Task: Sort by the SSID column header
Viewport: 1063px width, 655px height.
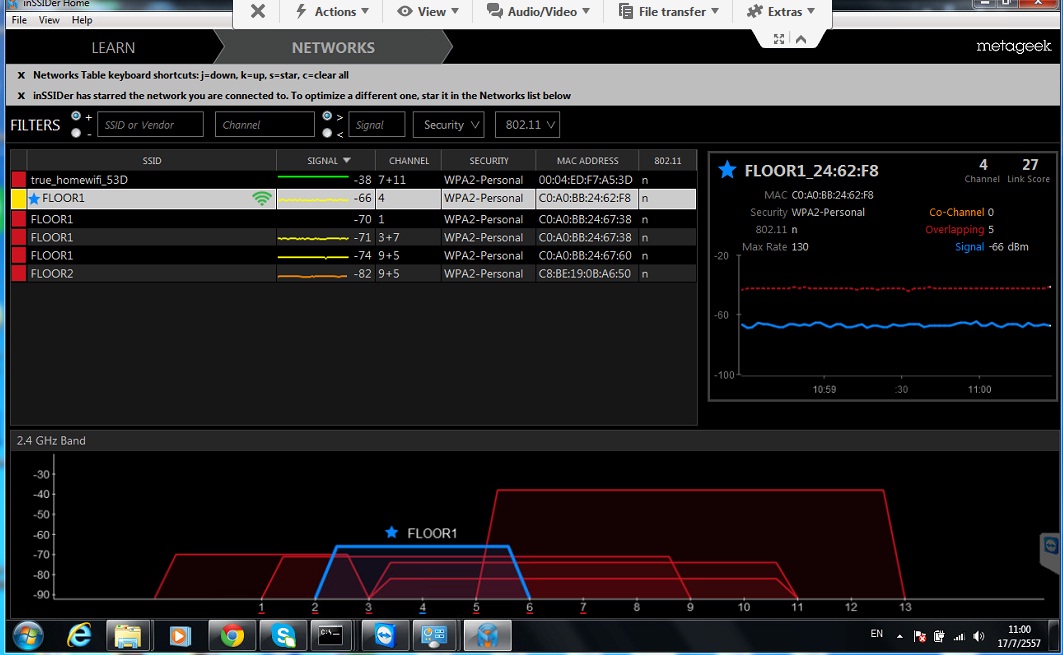Action: pos(152,161)
